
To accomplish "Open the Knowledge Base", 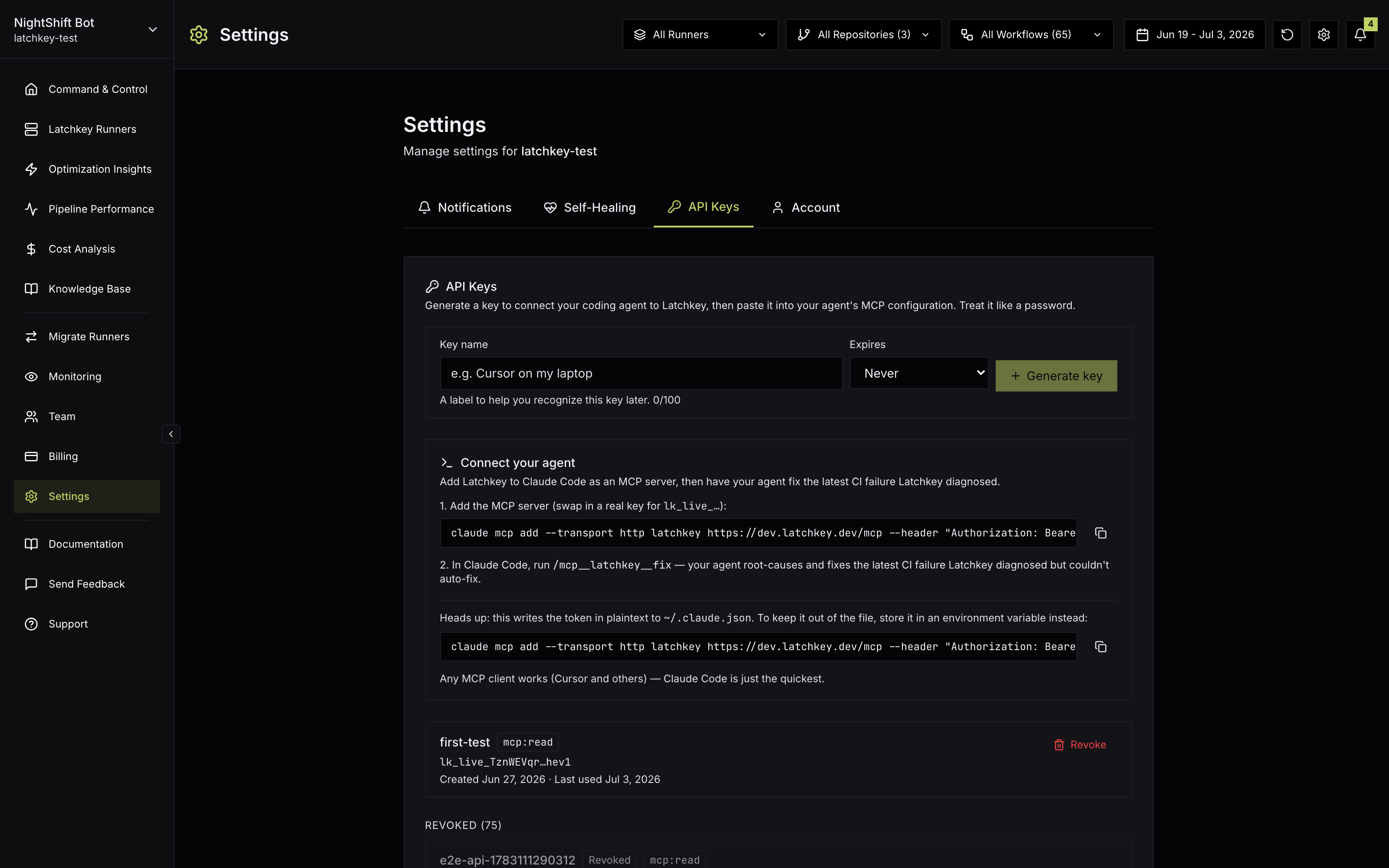I will click(87, 289).
